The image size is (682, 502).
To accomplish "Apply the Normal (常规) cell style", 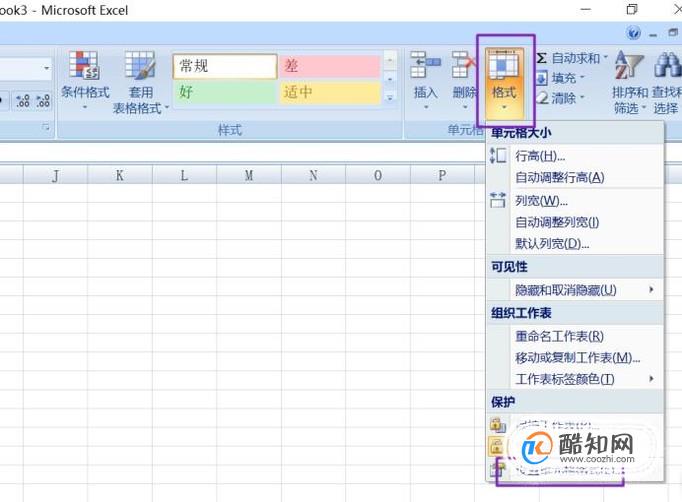I will [225, 66].
